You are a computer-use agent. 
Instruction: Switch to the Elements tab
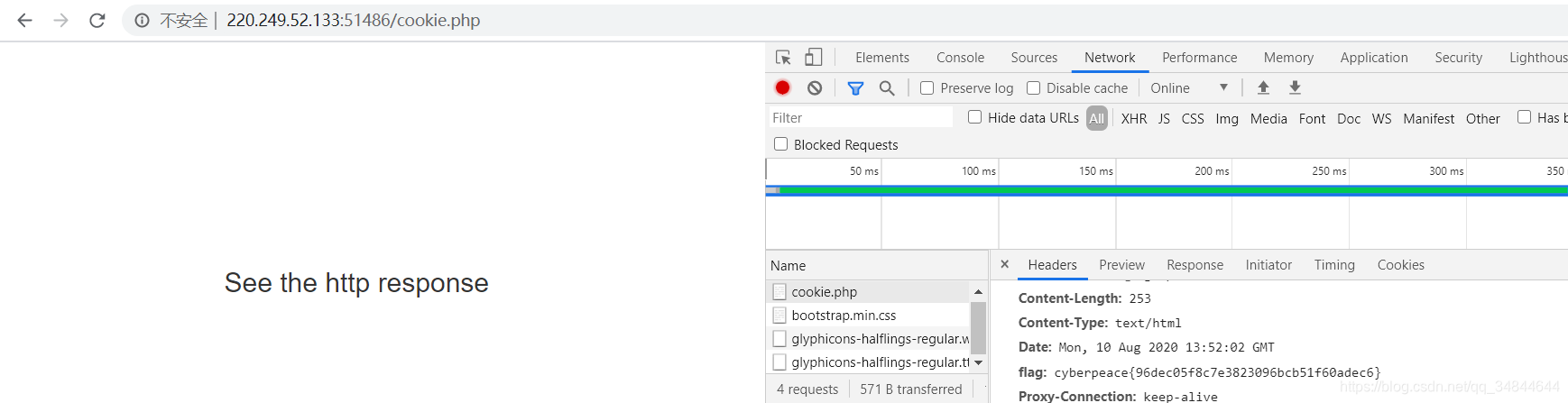click(x=881, y=57)
